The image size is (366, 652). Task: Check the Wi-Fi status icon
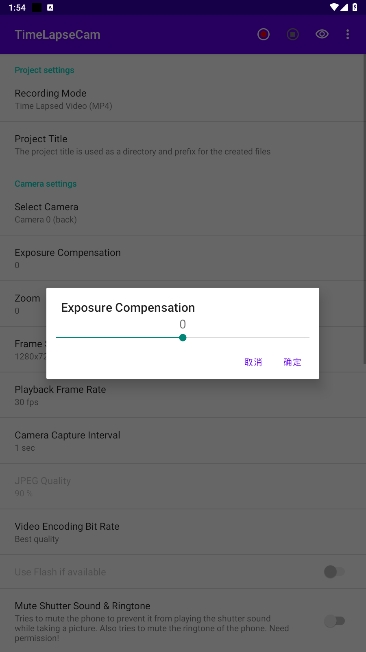click(334, 7)
